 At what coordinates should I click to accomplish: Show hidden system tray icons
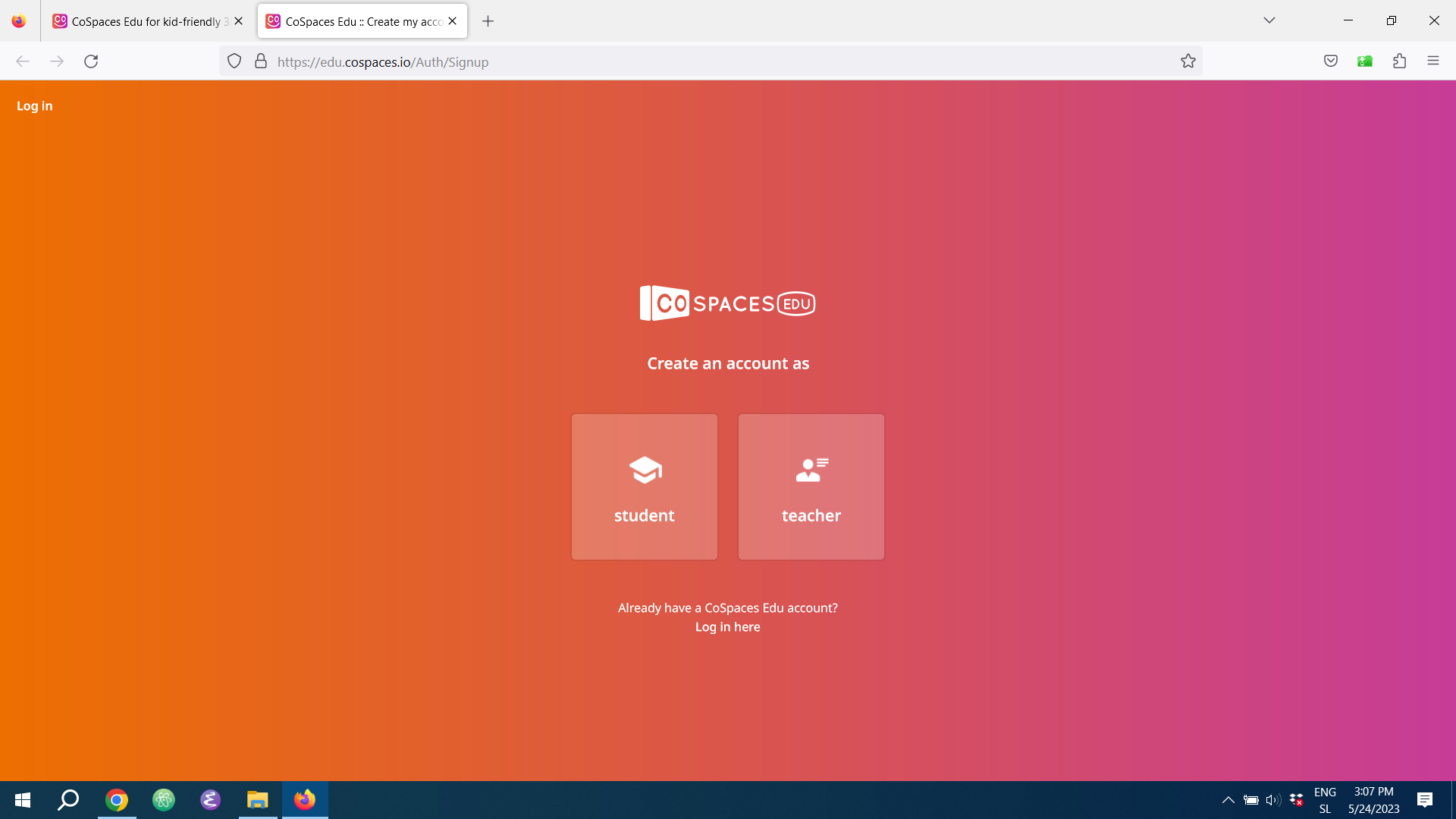pos(1228,800)
